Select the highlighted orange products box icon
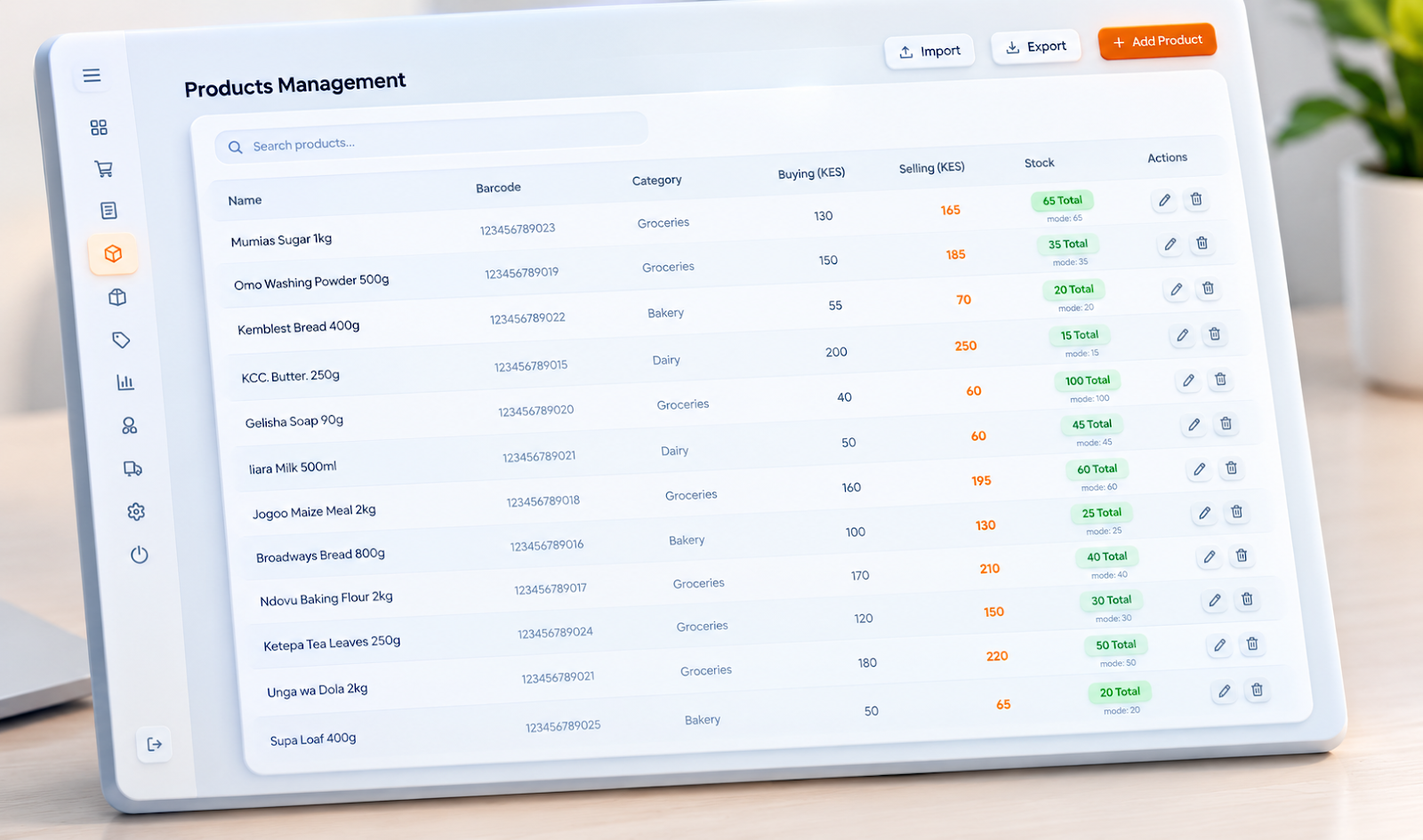1423x840 pixels. tap(113, 254)
